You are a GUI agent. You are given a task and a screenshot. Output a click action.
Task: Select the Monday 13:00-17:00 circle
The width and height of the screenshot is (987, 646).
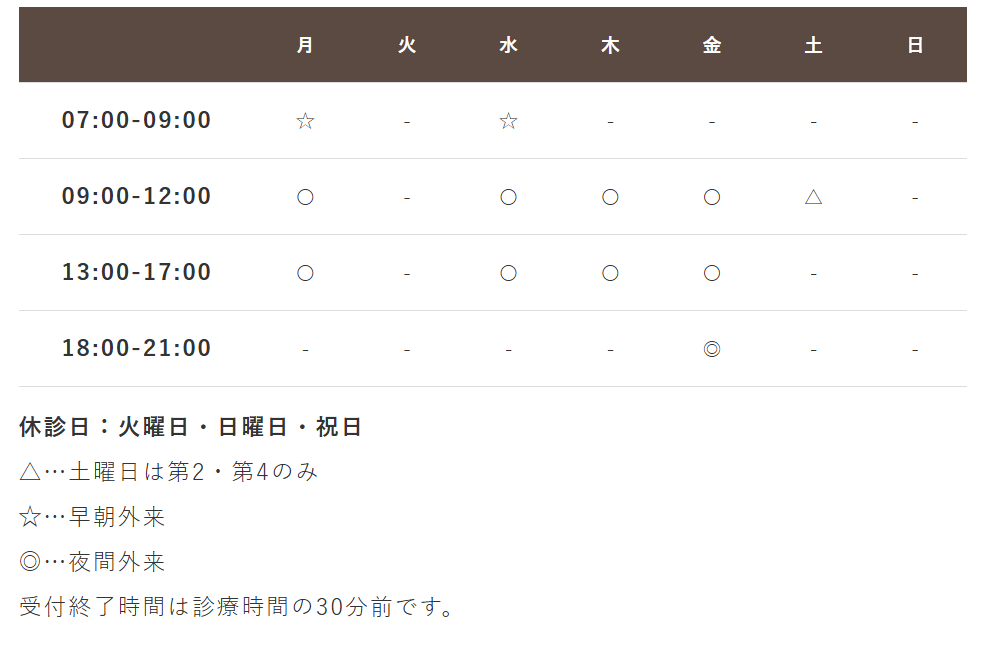(305, 273)
